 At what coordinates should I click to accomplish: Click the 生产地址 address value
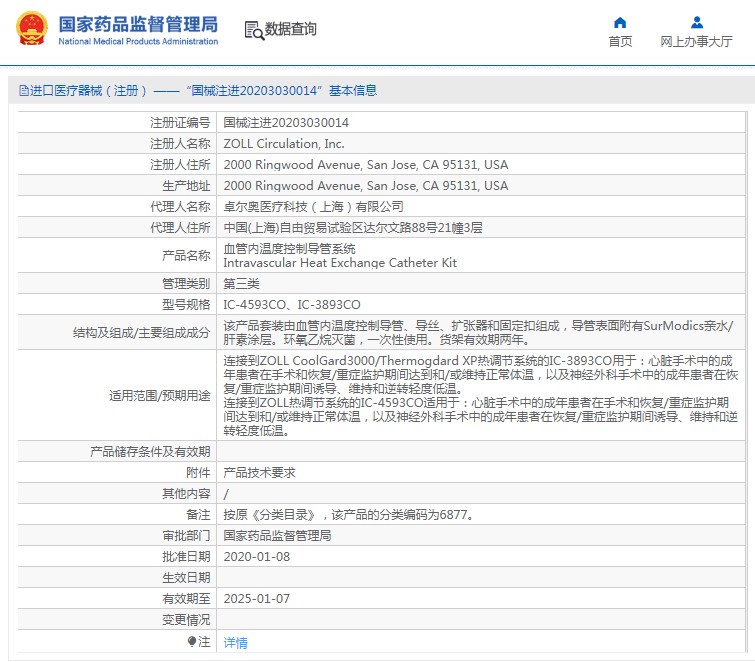pyautogui.click(x=366, y=186)
